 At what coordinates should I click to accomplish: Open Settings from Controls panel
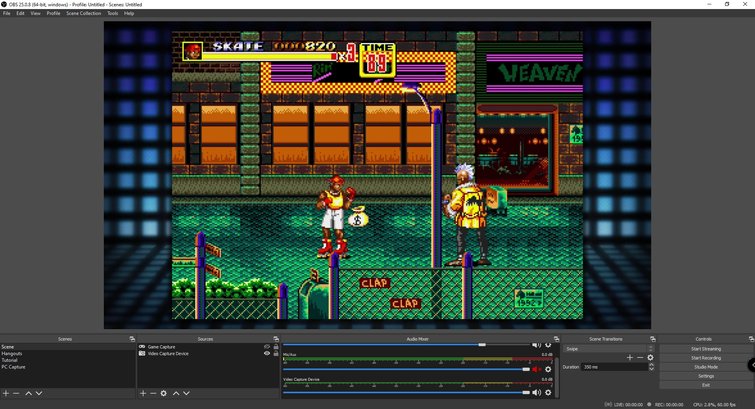pos(706,376)
